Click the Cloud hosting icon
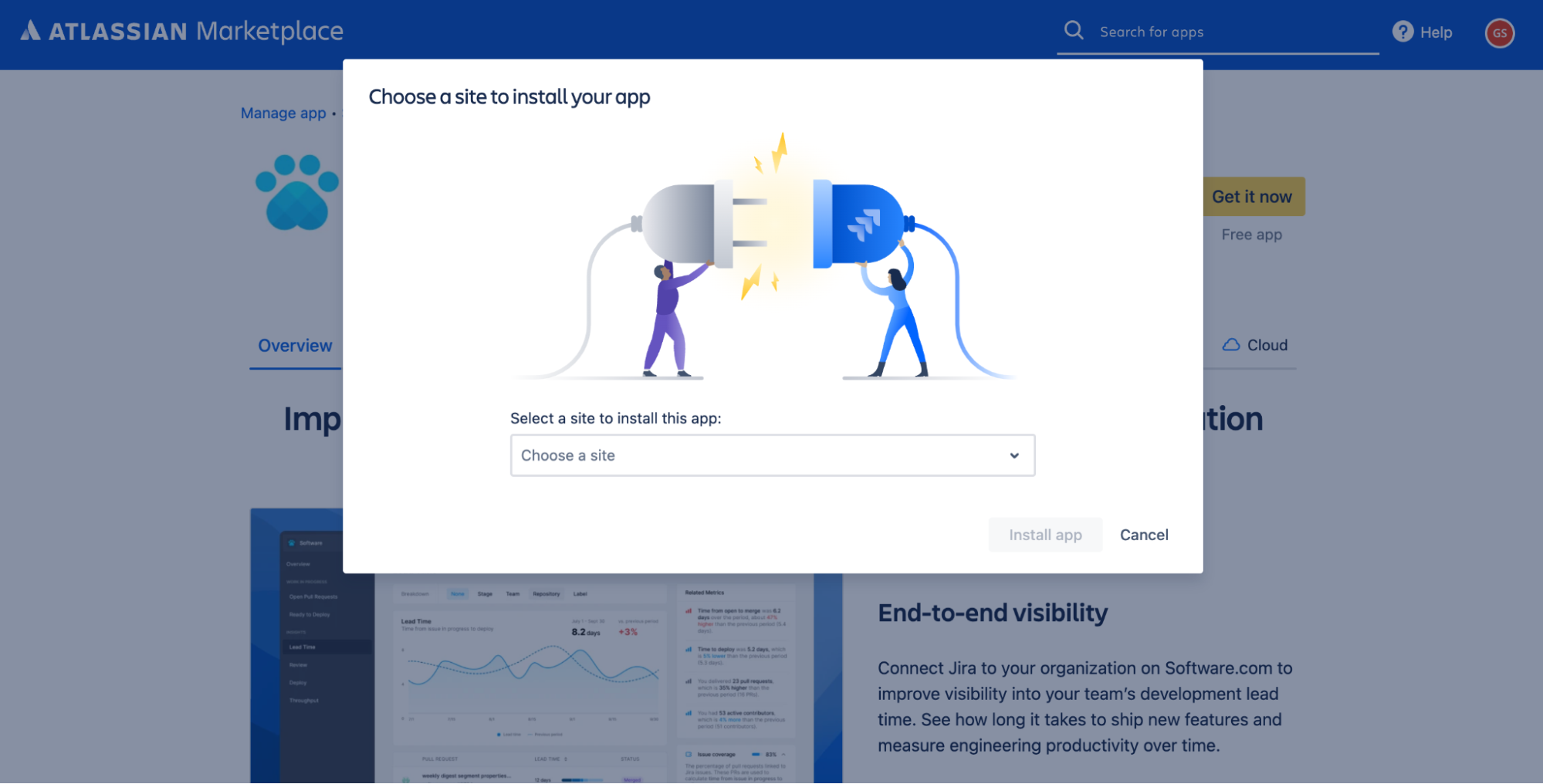The width and height of the screenshot is (1543, 784). tap(1233, 345)
